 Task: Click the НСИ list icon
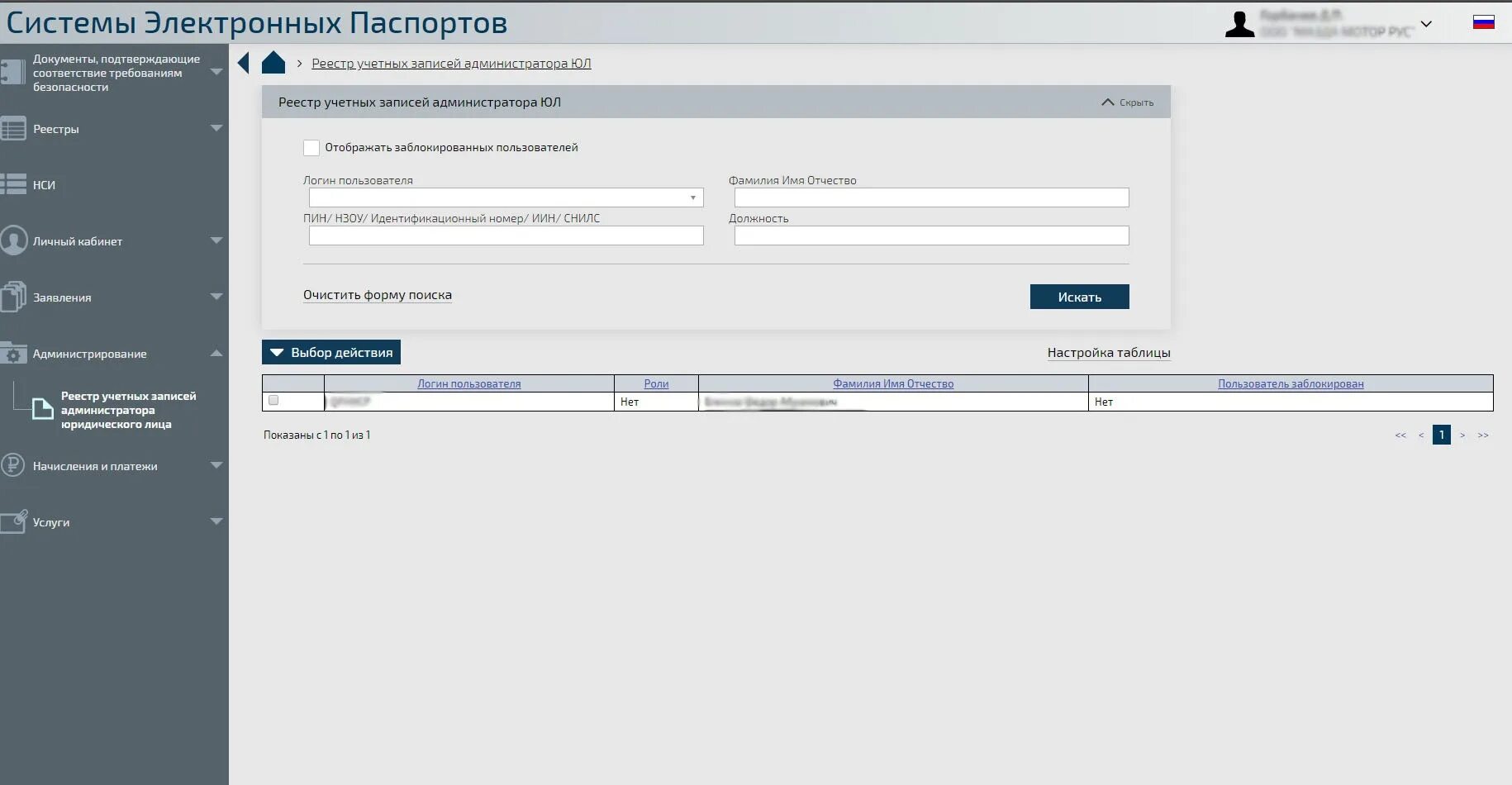point(13,184)
